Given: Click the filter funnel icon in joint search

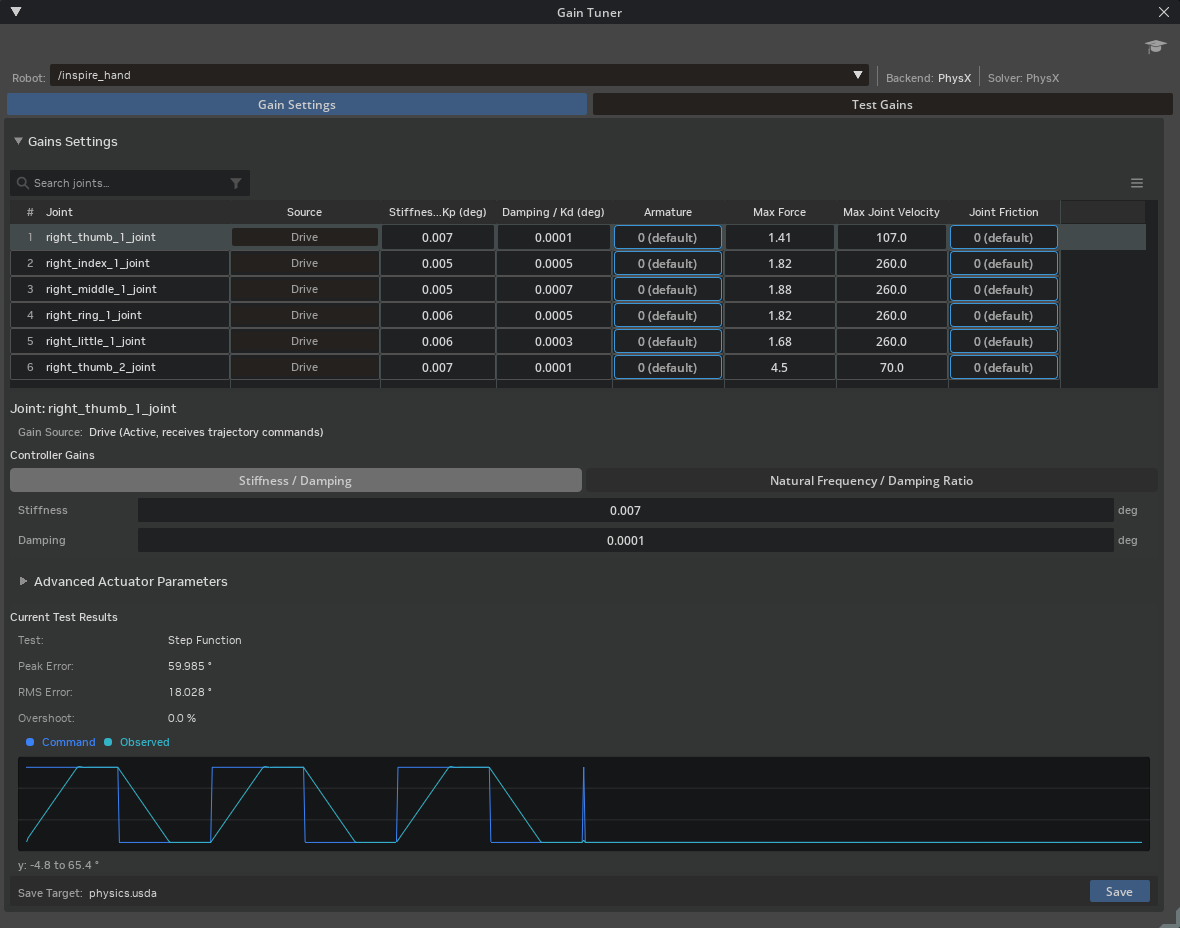Looking at the screenshot, I should click(236, 183).
